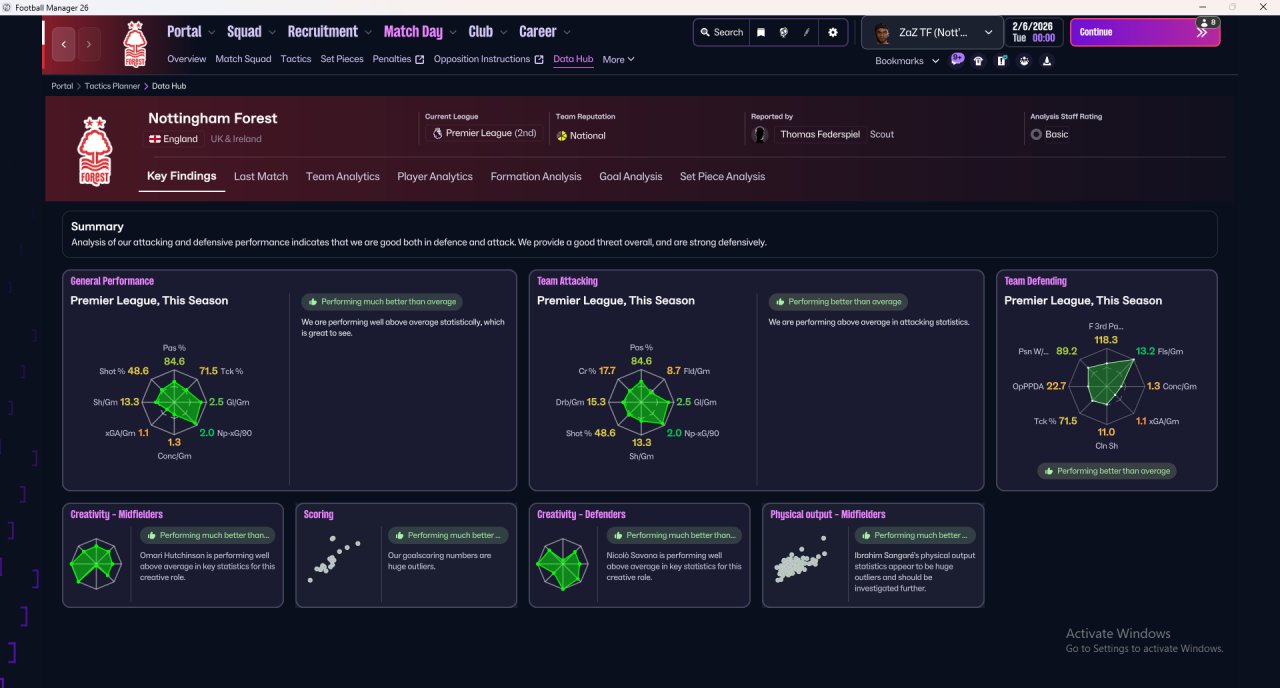Expand the Club menu chevron
This screenshot has width=1280, height=688.
point(503,32)
